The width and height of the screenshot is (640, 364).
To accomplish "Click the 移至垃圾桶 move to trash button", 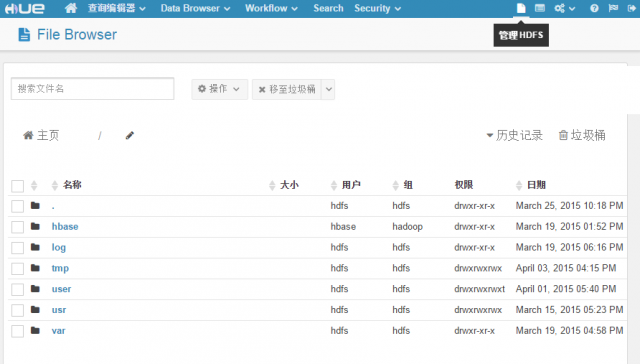I will (x=287, y=89).
